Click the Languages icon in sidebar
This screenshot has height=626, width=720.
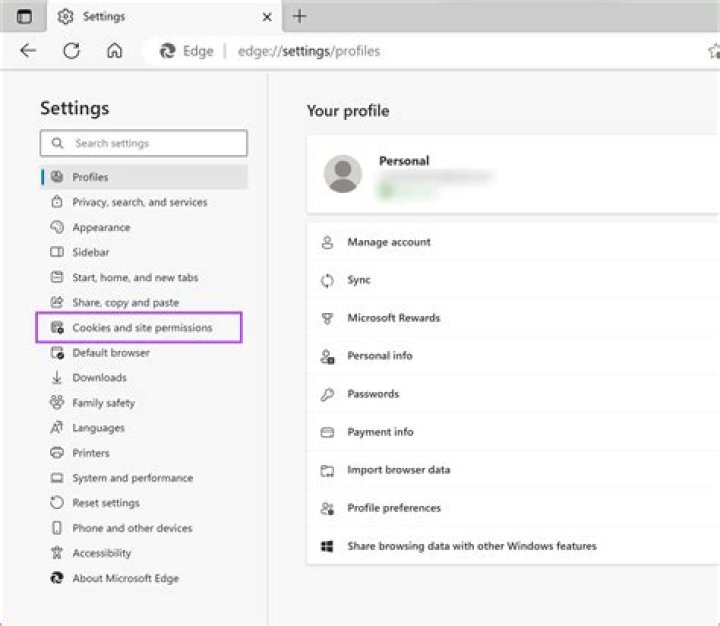[x=56, y=428]
